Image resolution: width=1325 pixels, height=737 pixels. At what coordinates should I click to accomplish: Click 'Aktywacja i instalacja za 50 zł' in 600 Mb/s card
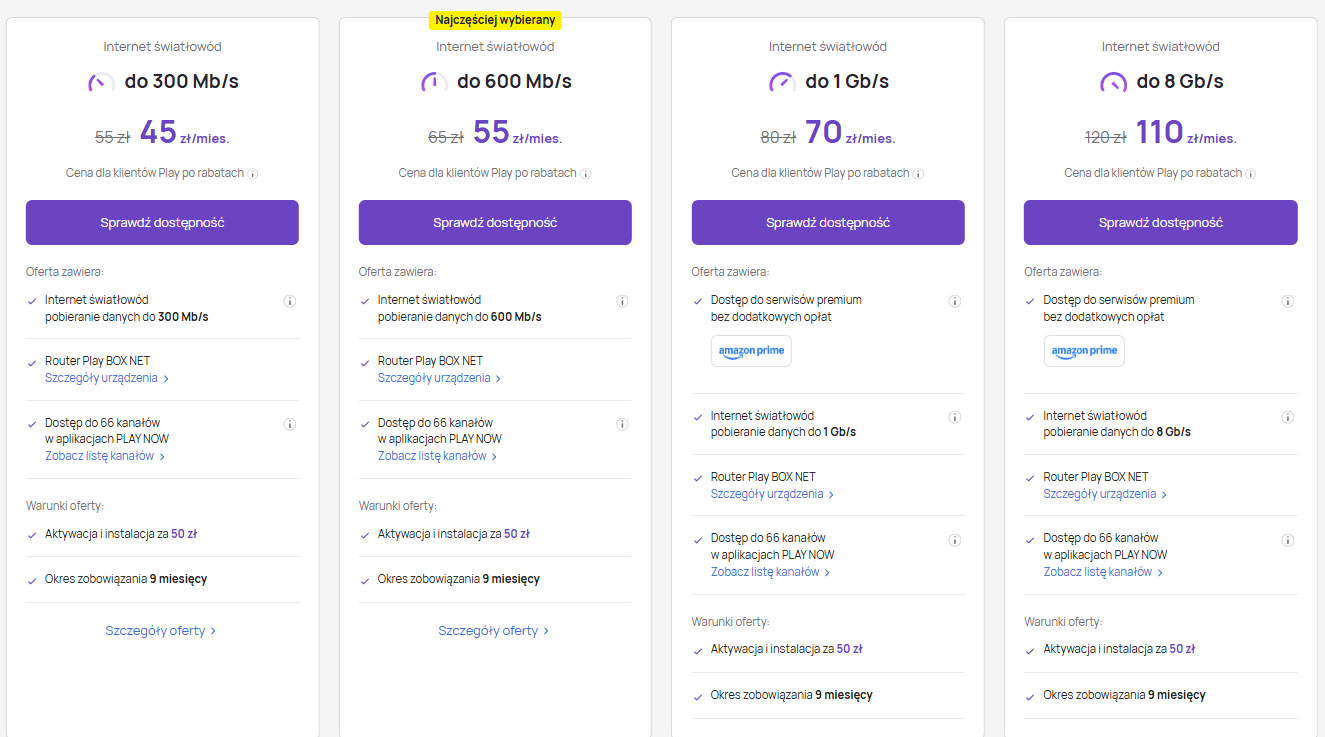click(x=454, y=534)
